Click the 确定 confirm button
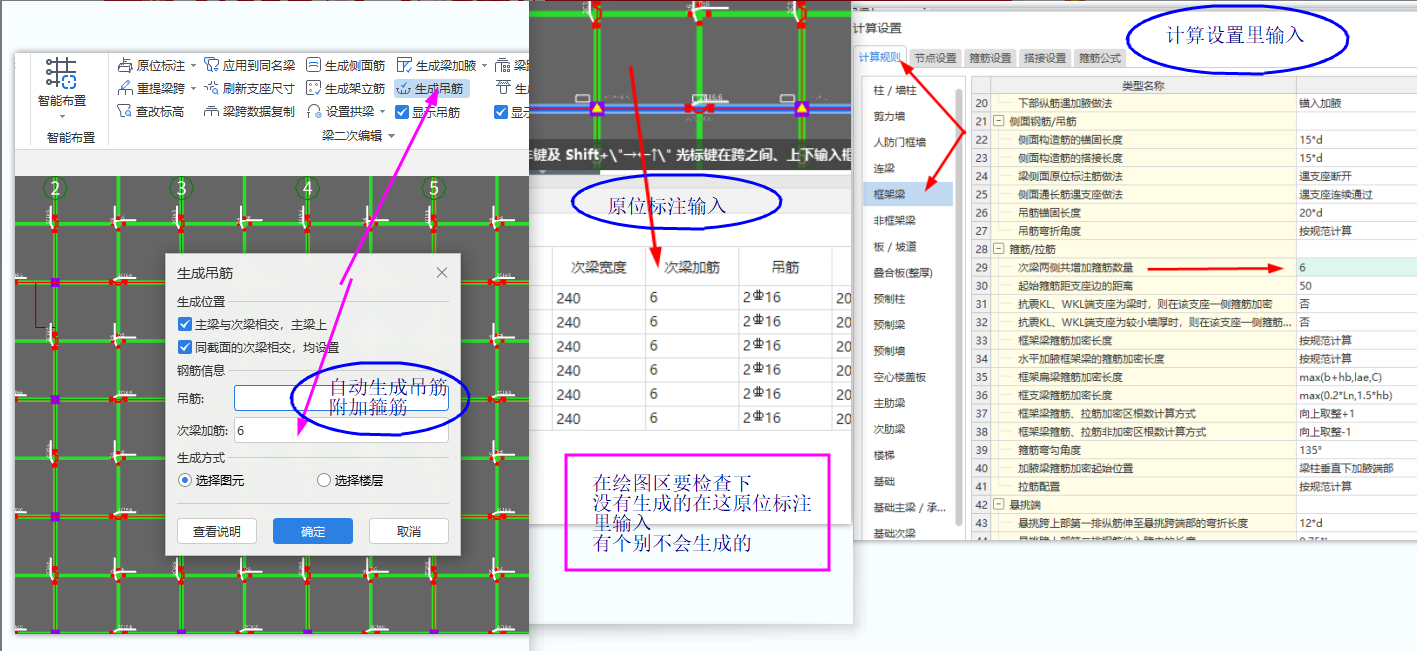The image size is (1417, 651). tap(313, 531)
